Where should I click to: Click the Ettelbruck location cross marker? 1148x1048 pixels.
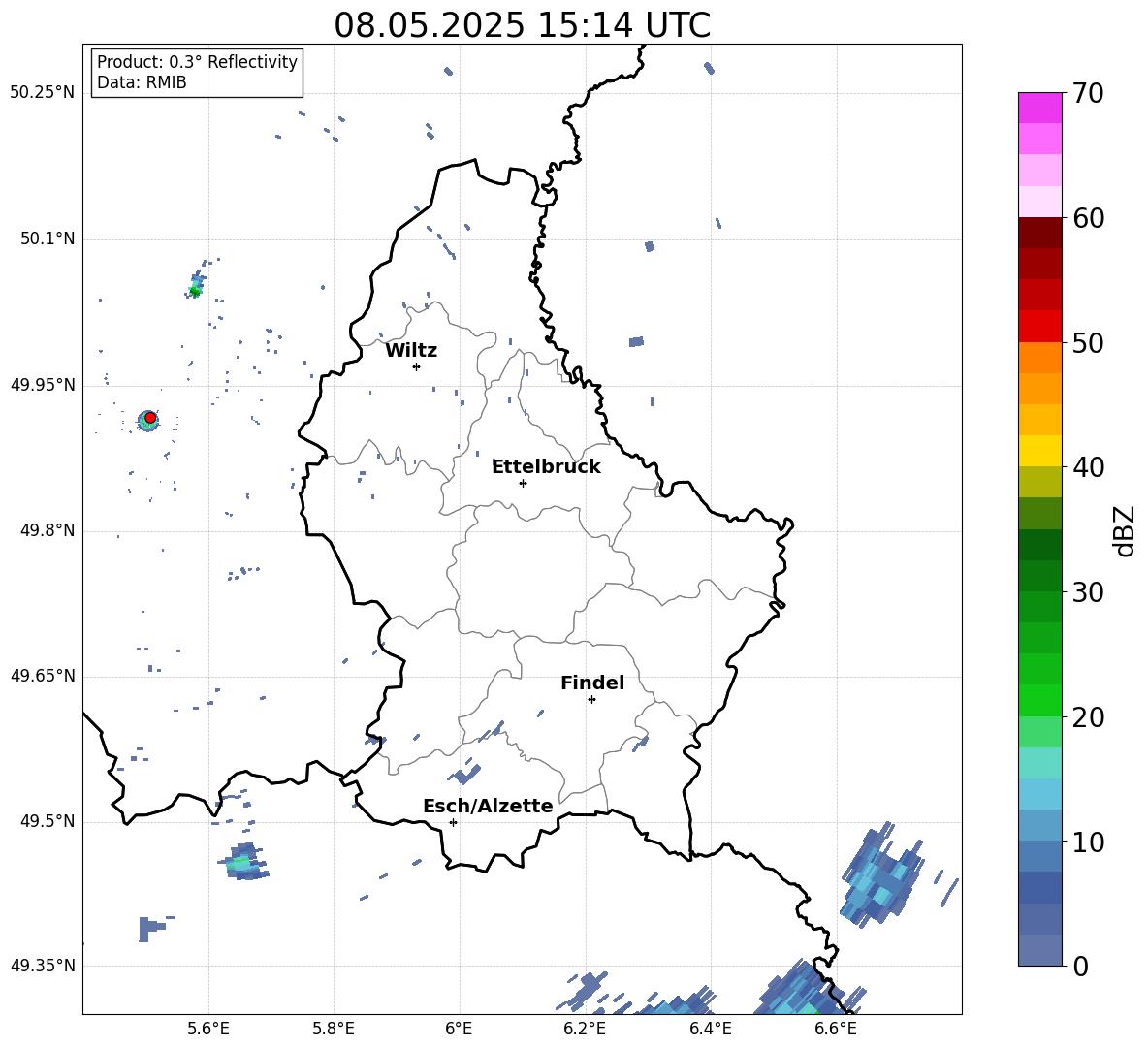tap(523, 483)
